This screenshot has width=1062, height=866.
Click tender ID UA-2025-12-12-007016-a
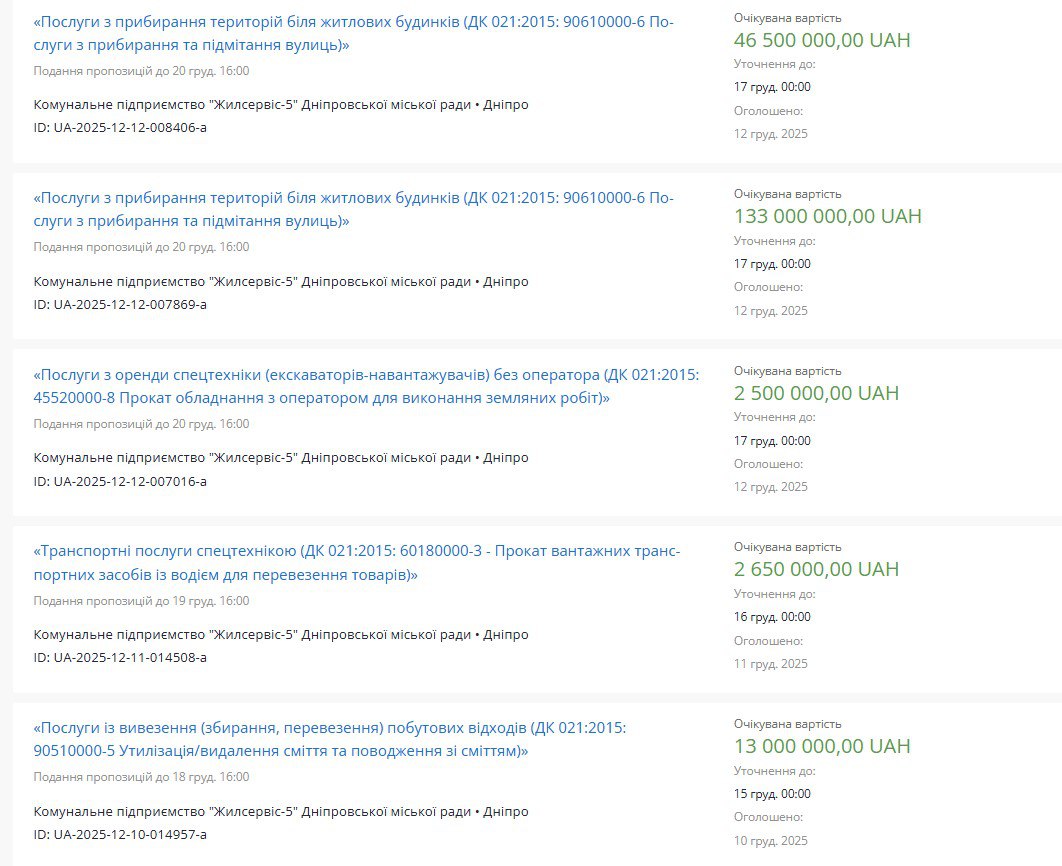click(120, 481)
